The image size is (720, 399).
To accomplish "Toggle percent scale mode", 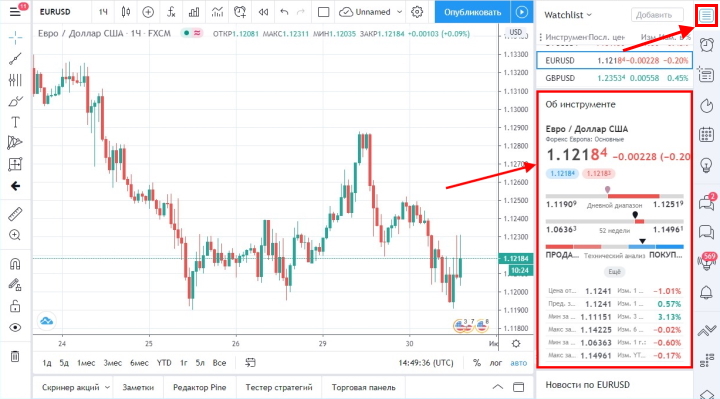I will 477,363.
